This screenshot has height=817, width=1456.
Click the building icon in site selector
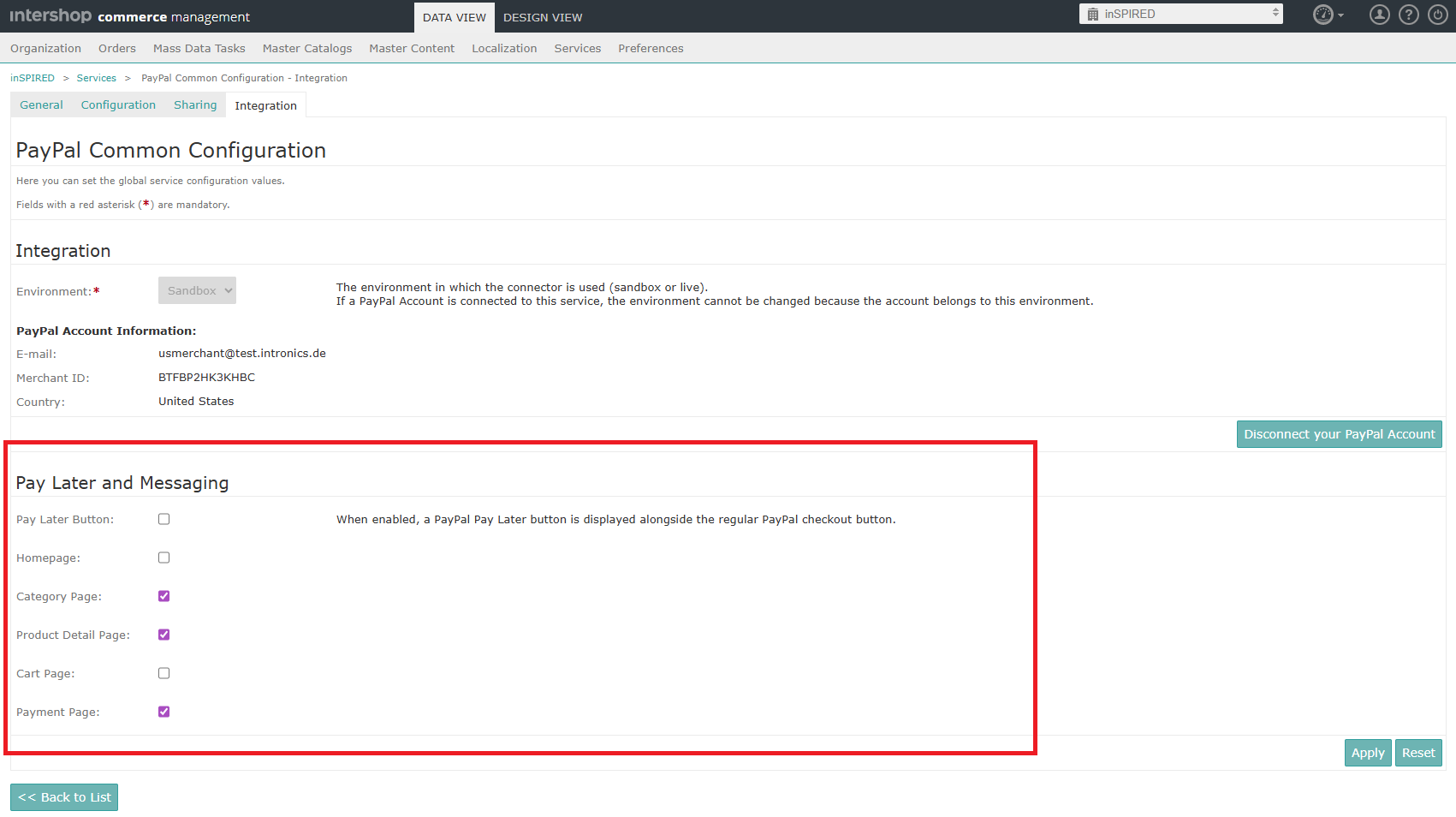[1093, 14]
